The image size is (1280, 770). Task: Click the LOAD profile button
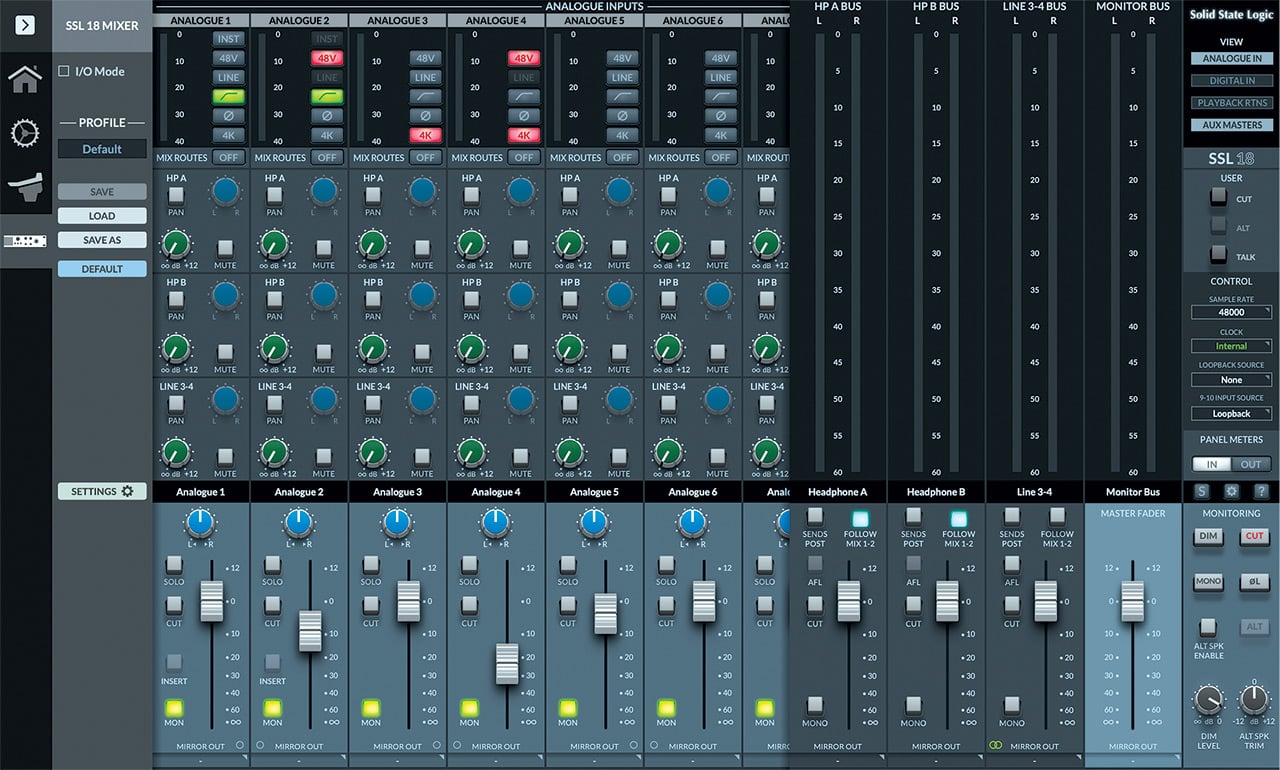click(102, 215)
